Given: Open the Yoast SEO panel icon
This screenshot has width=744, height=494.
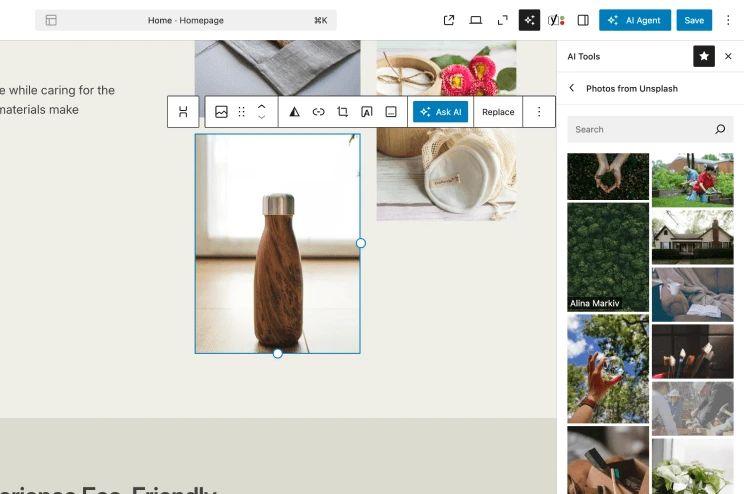Looking at the screenshot, I should tap(556, 20).
